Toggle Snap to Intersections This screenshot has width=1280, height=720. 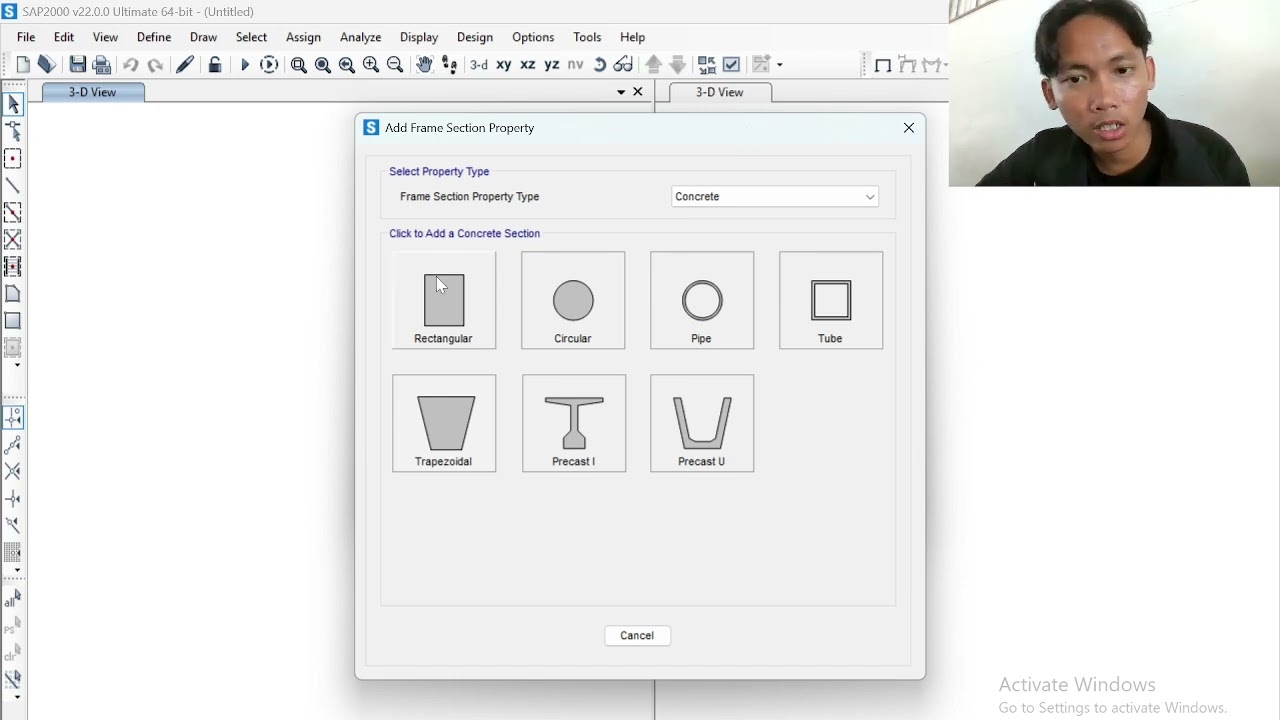click(13, 471)
